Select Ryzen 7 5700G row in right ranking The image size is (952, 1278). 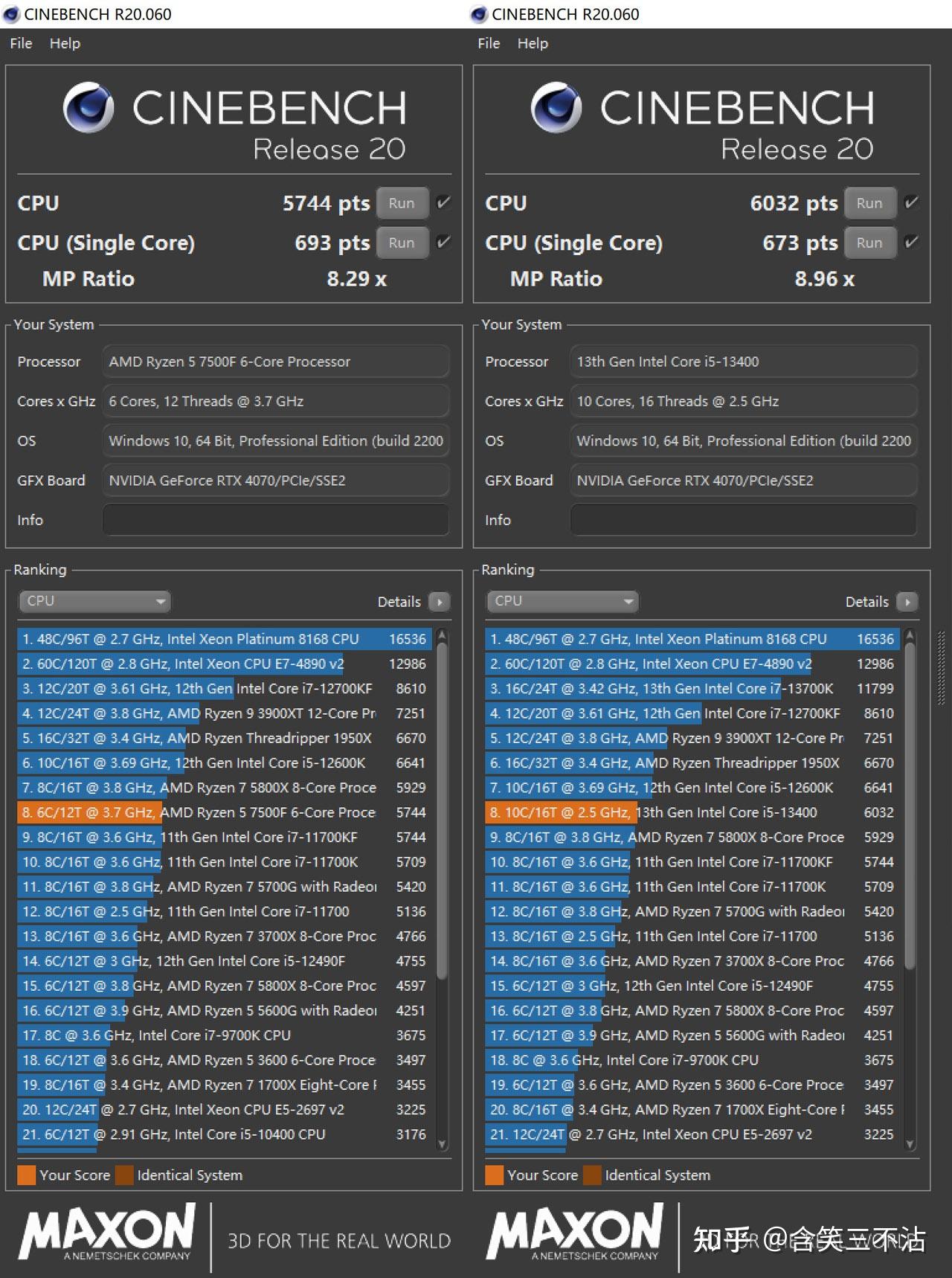(x=692, y=911)
